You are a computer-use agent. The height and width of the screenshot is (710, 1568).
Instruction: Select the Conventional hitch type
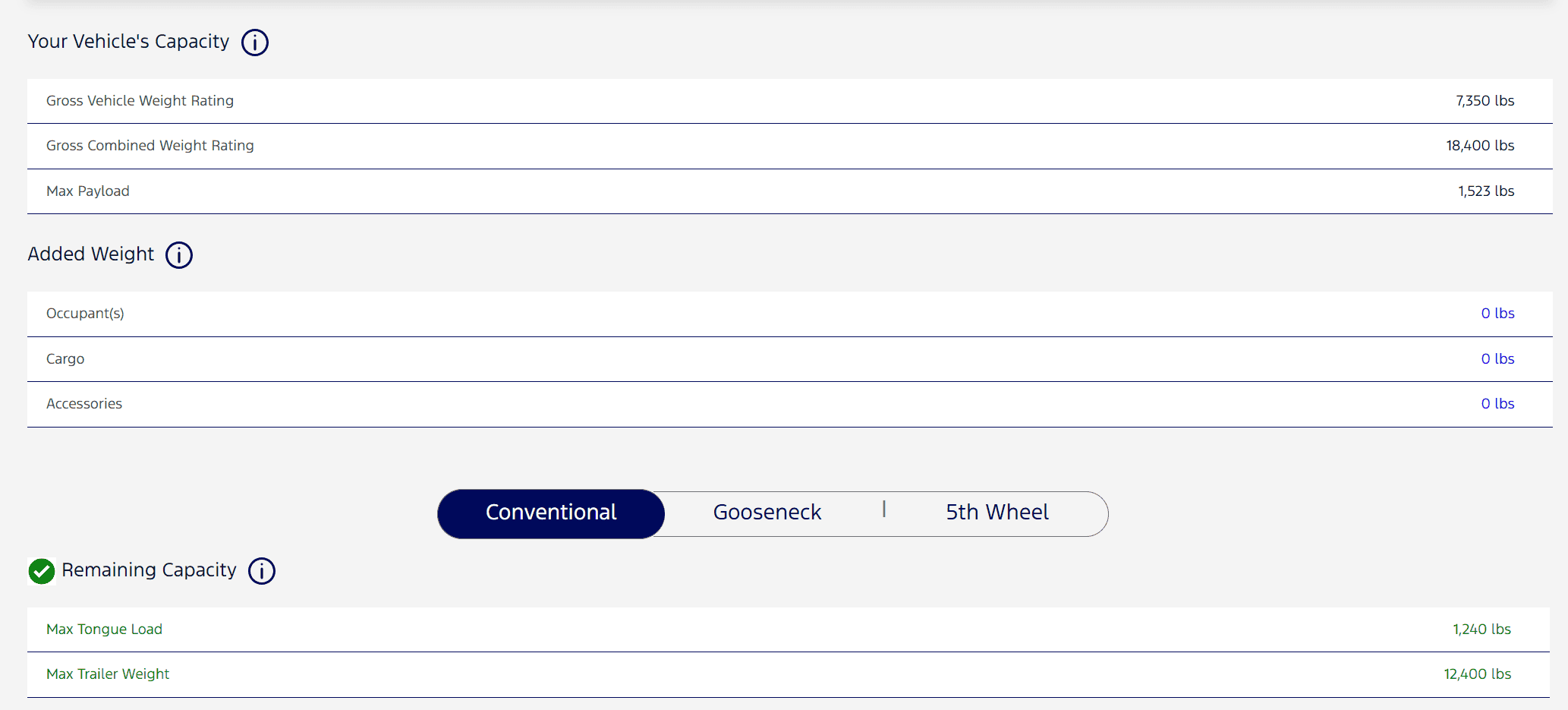coord(551,513)
